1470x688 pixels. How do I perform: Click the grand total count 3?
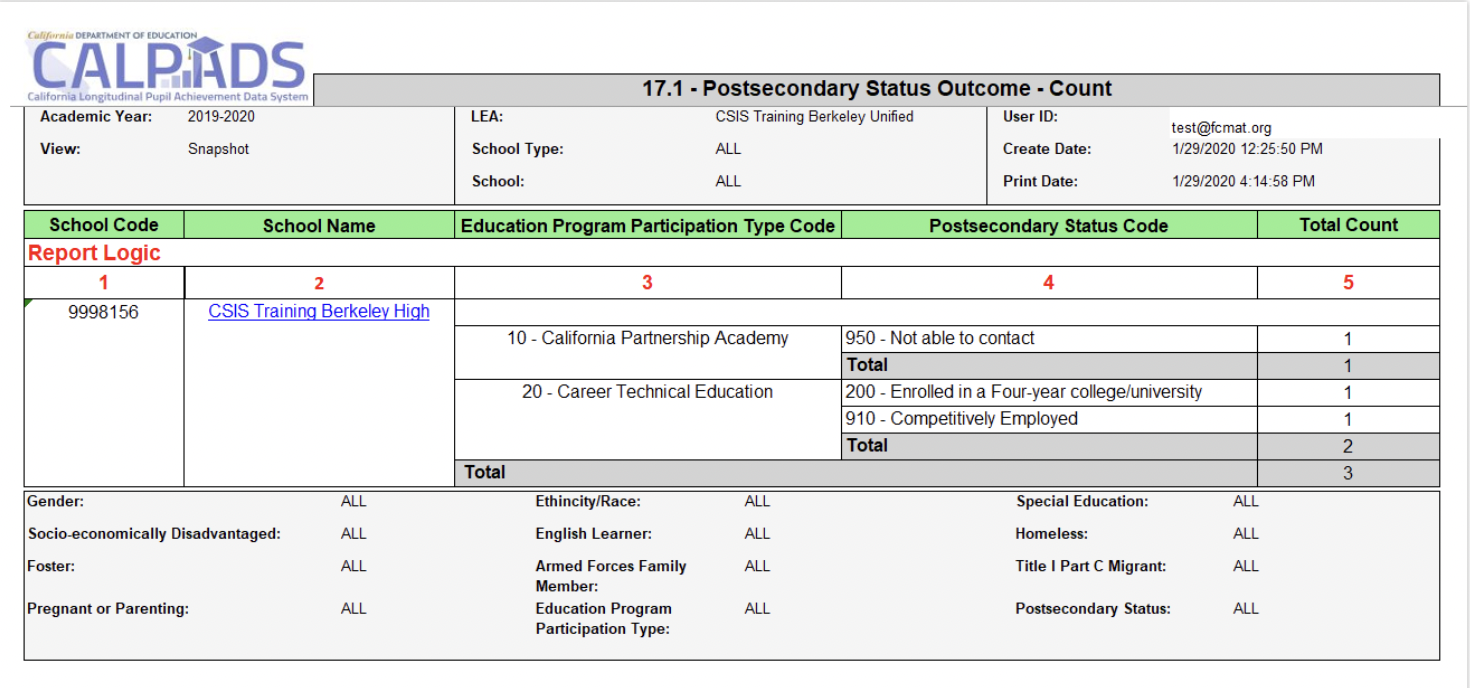pyautogui.click(x=1348, y=473)
